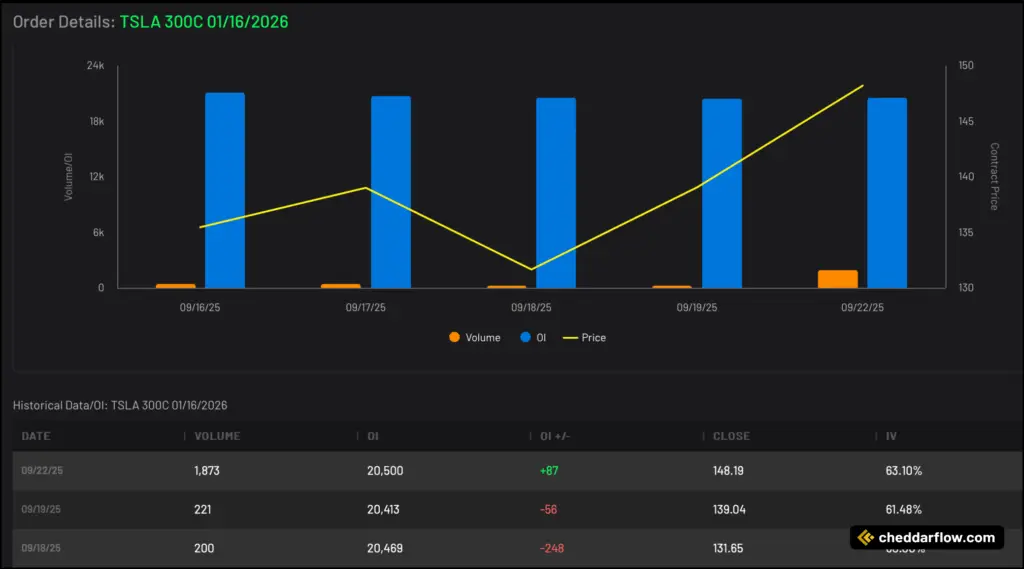Click the close price 131.65

pyautogui.click(x=728, y=548)
